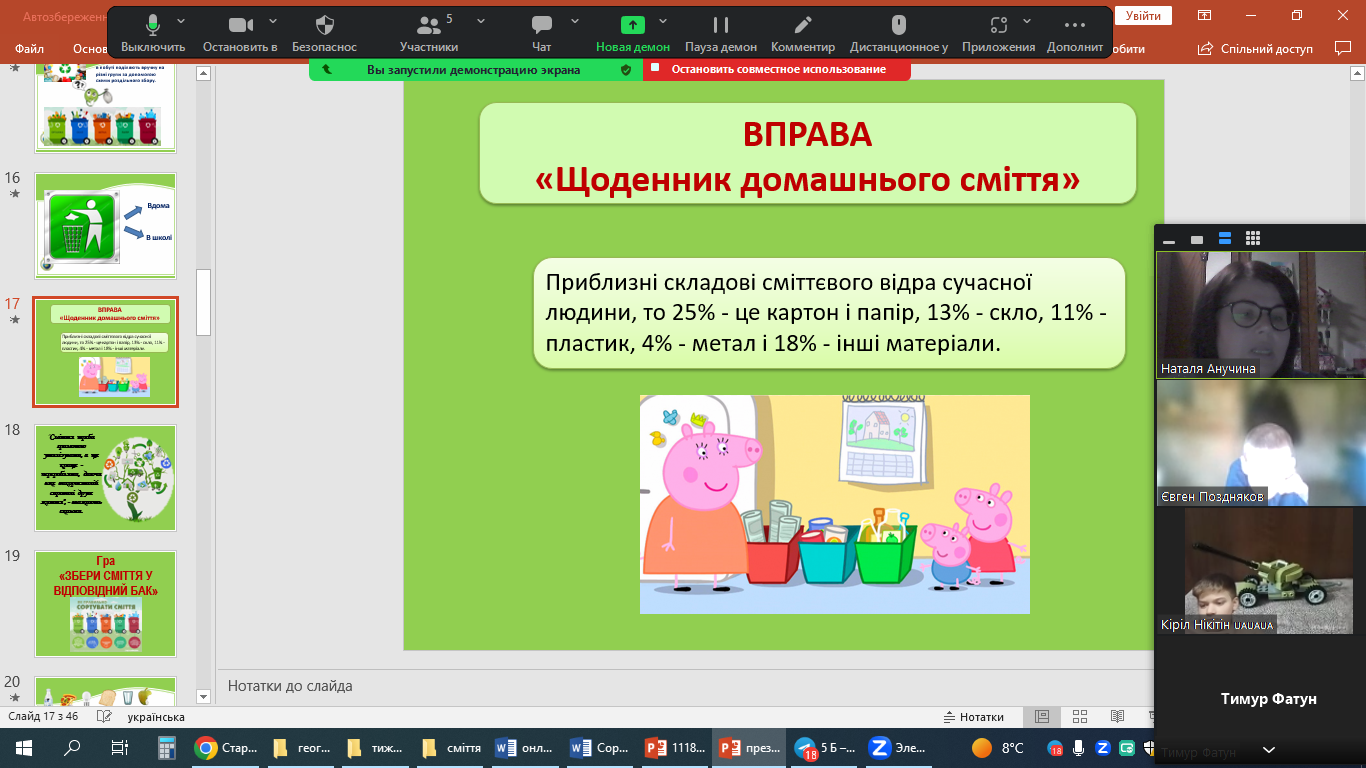Screen dimensions: 1366x768
Task: Click Stop sharing (Остановить совместное использование)
Action: click(777, 69)
